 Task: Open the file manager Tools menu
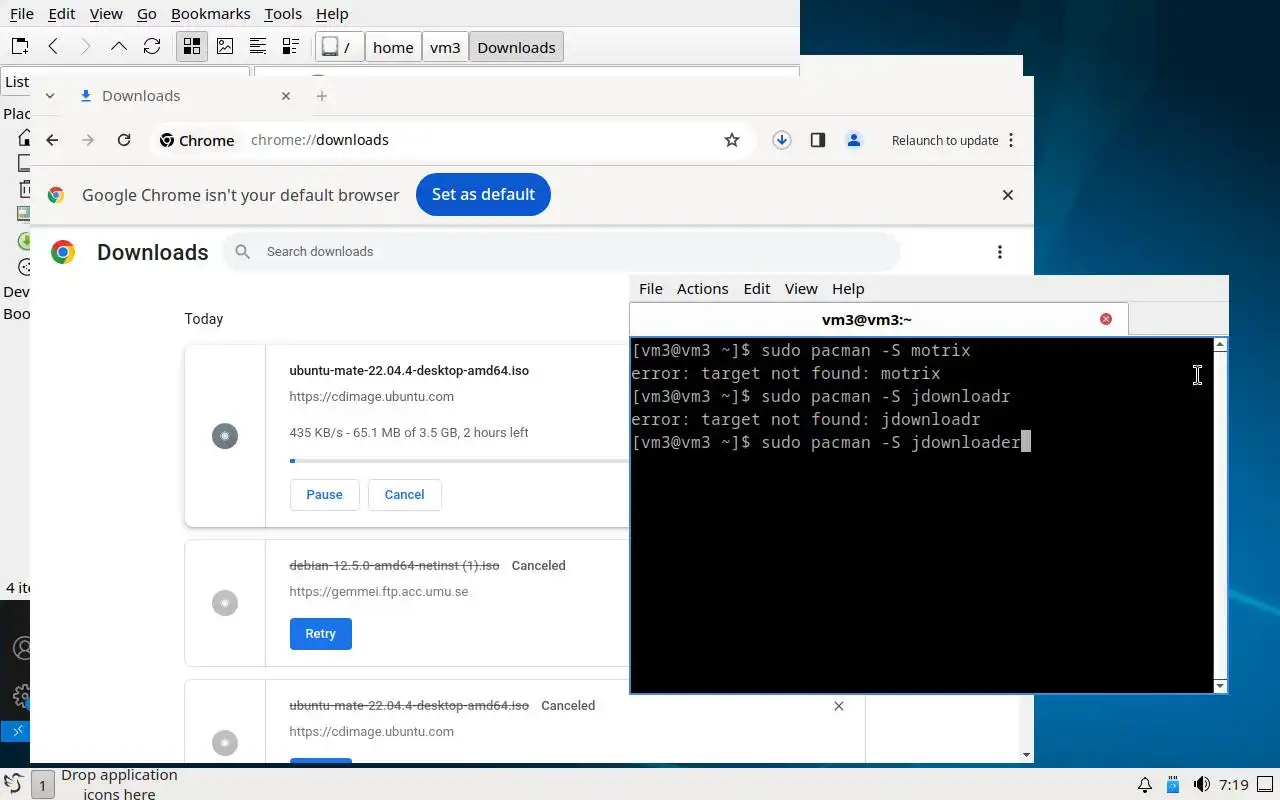(283, 14)
